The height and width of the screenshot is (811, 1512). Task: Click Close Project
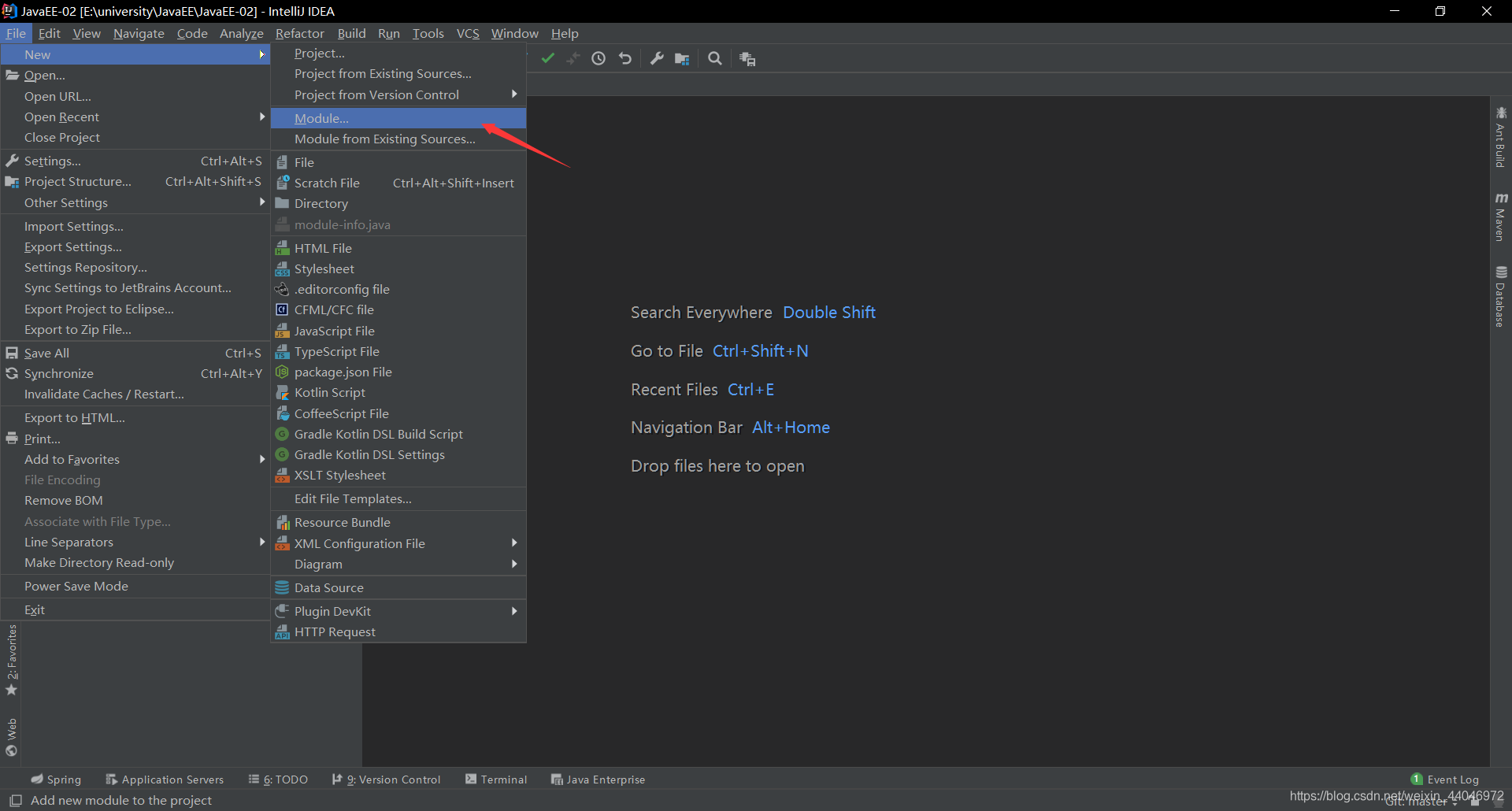point(135,137)
